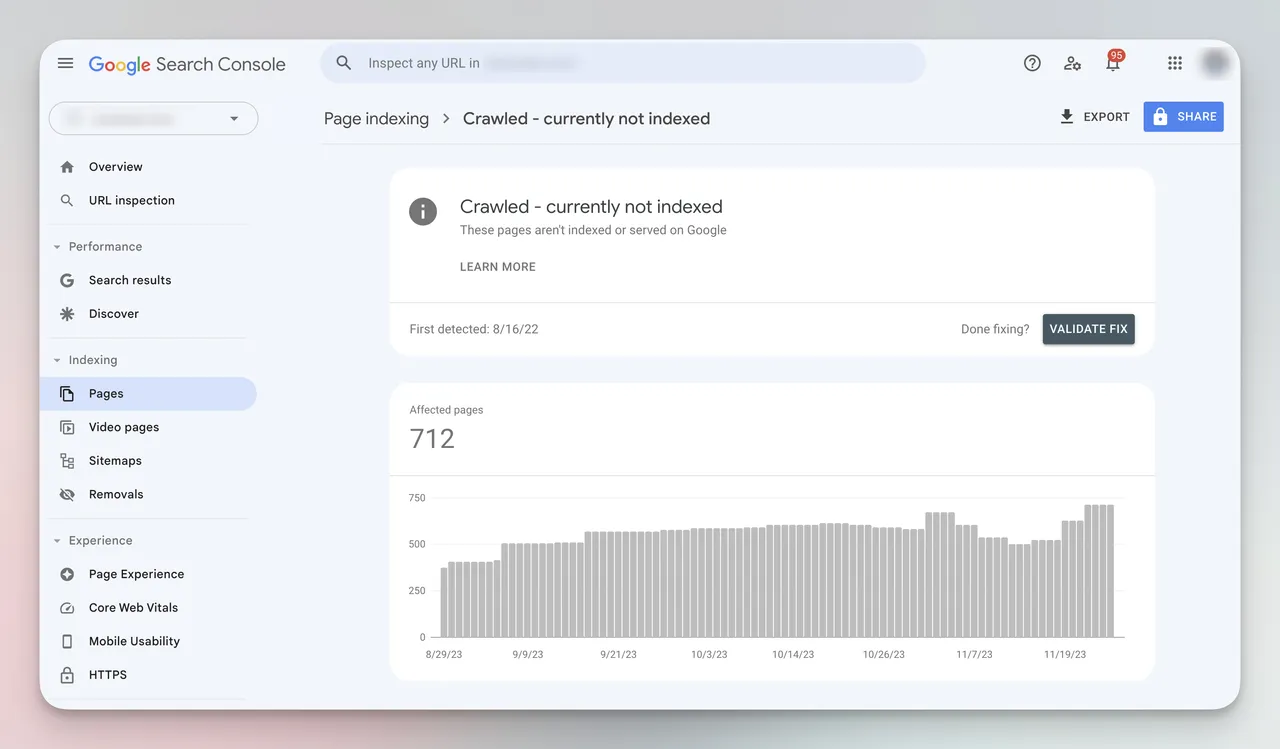The image size is (1280, 749).
Task: Click the Page Experience icon
Action: [x=67, y=574]
